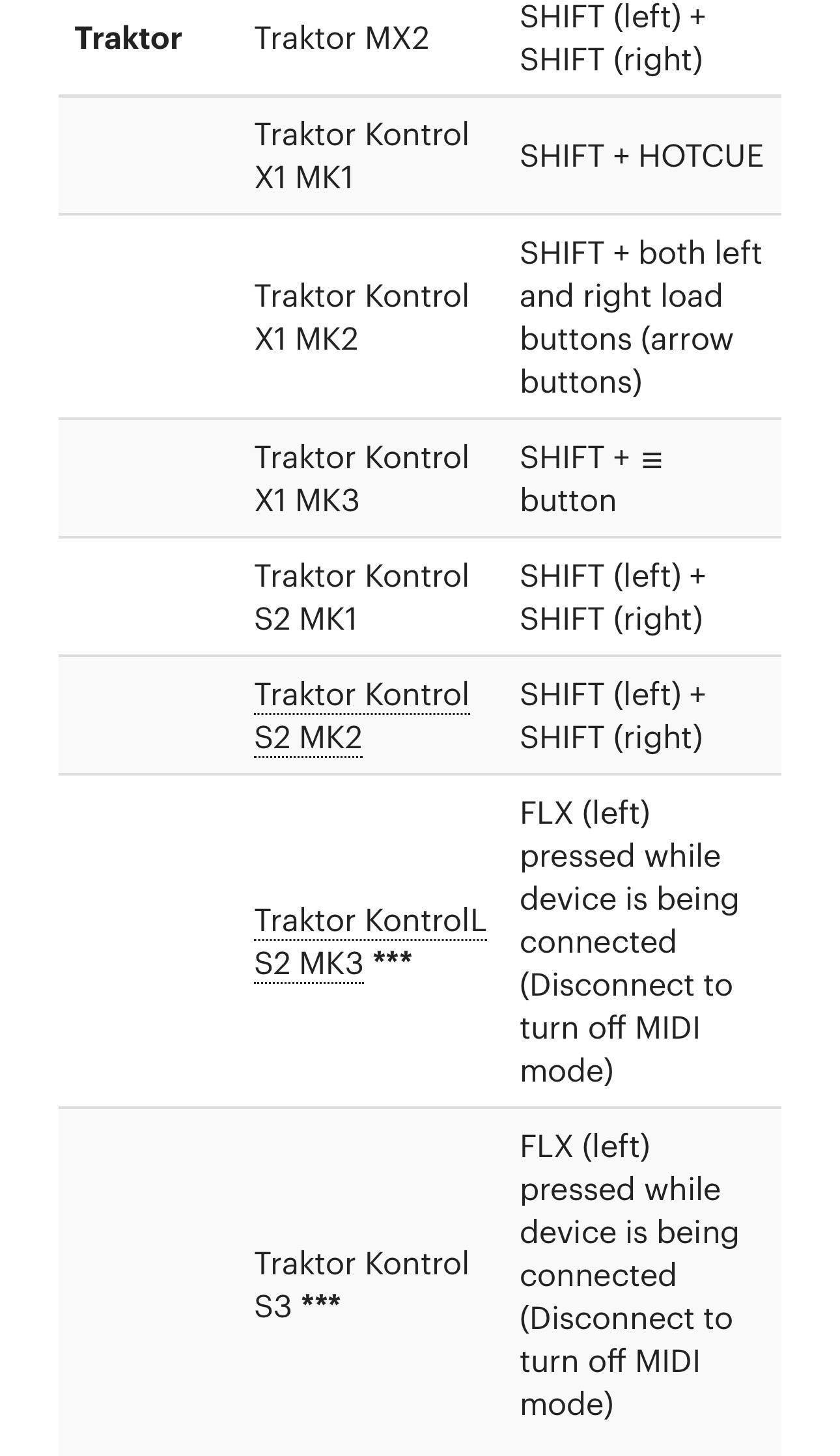Click the ≡ menu symbol in X1 MK3 row
The image size is (840, 1456).
pyautogui.click(x=652, y=460)
